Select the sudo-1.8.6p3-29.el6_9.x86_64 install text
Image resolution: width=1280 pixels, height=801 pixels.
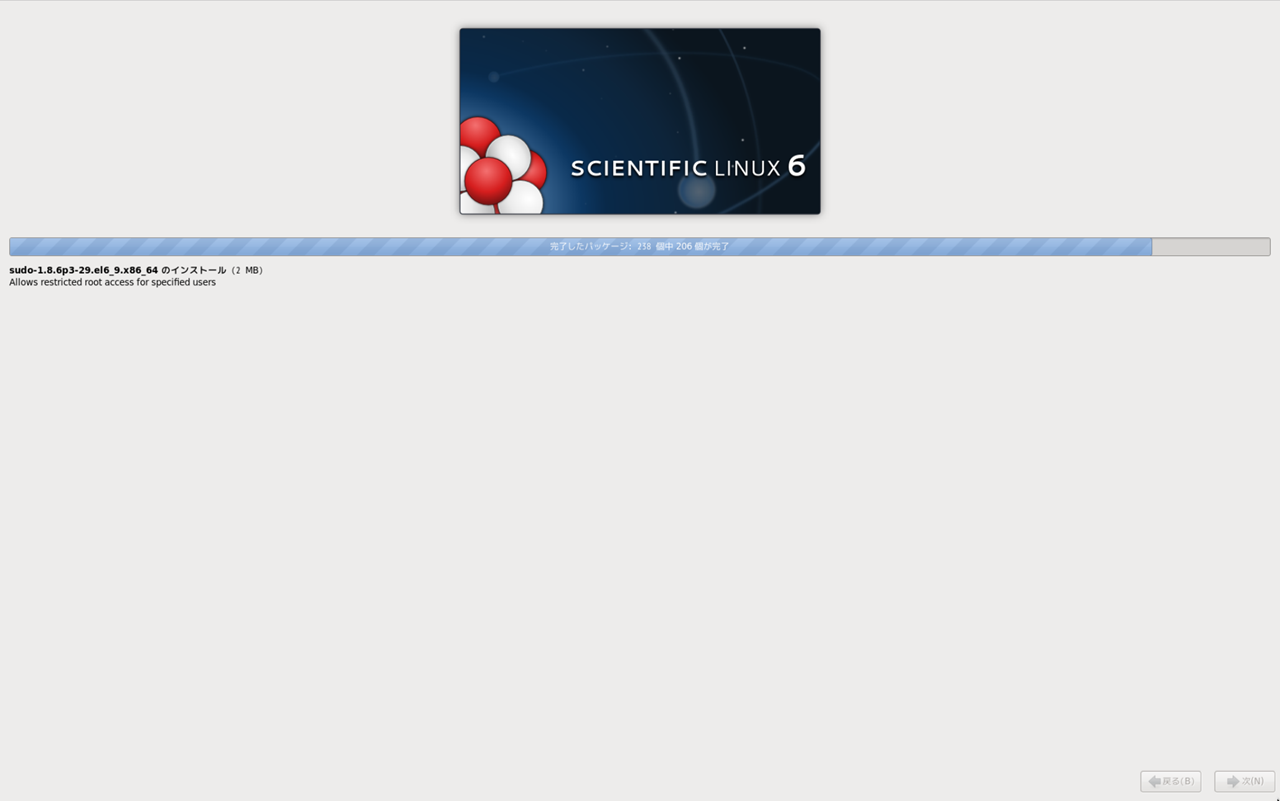coord(136,270)
